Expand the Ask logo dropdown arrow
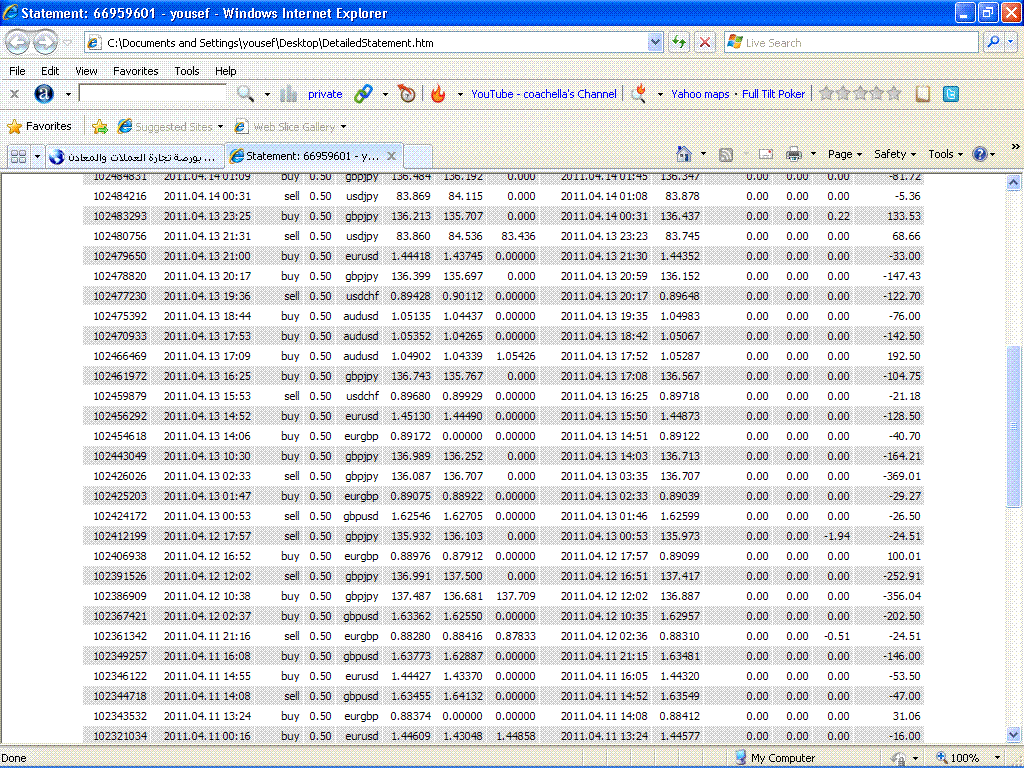1024x768 pixels. point(68,95)
